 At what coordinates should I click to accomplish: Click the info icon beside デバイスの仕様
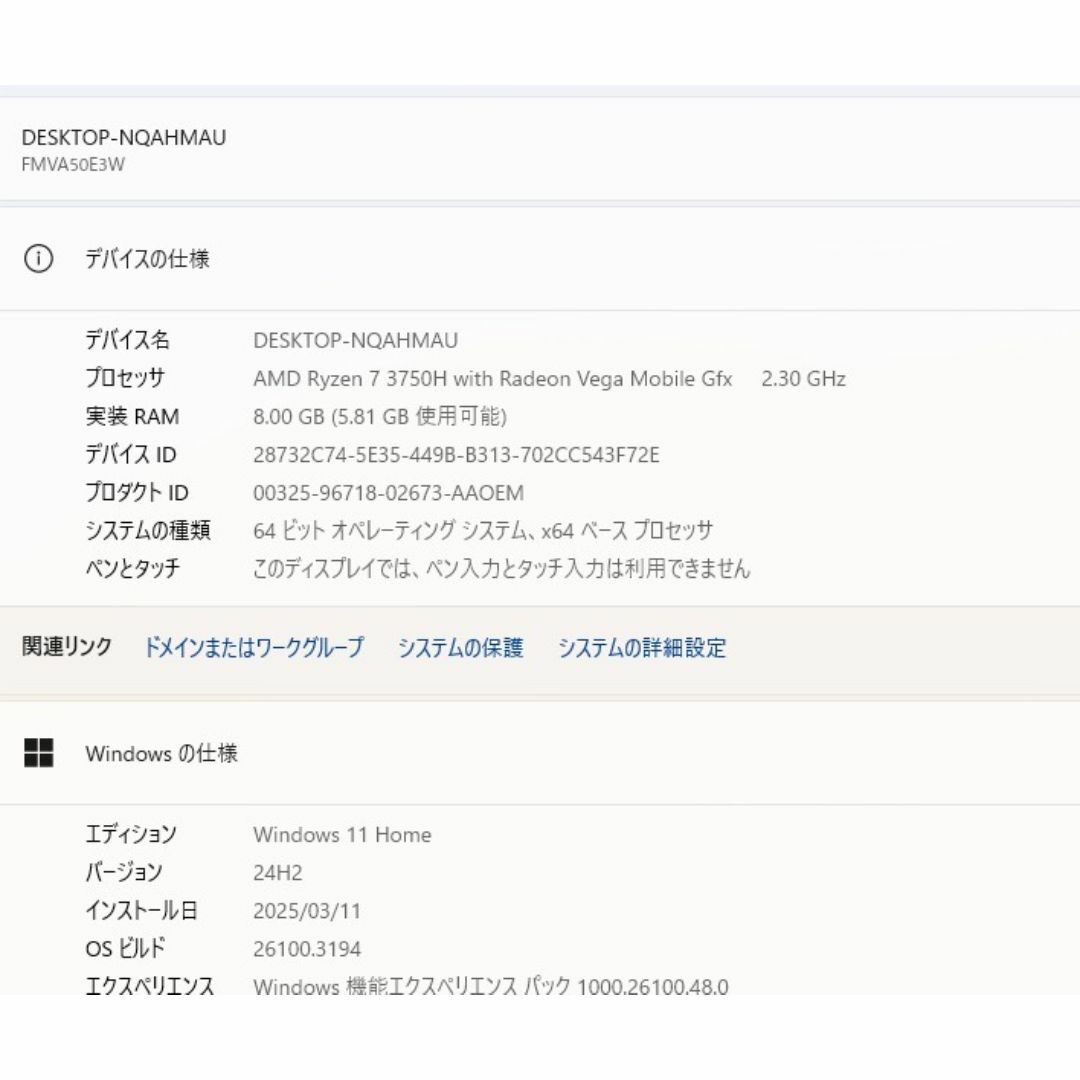(39, 259)
